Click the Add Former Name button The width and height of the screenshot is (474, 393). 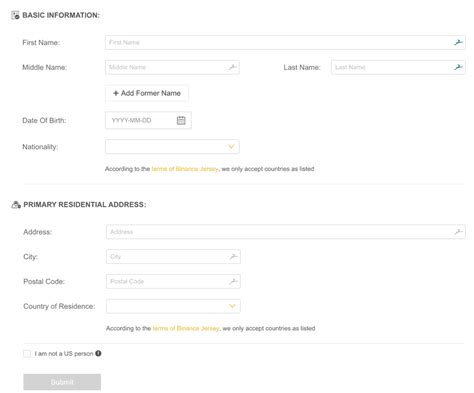(x=147, y=93)
